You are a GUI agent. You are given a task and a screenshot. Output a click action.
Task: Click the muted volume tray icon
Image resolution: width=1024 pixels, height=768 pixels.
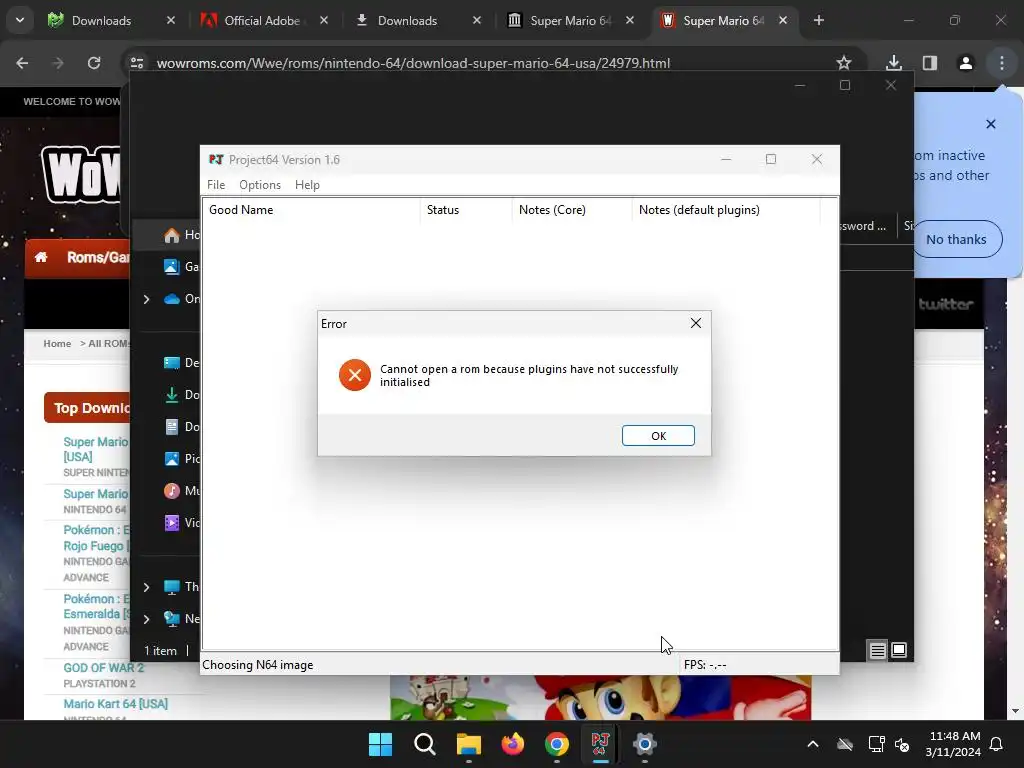pyautogui.click(x=902, y=744)
